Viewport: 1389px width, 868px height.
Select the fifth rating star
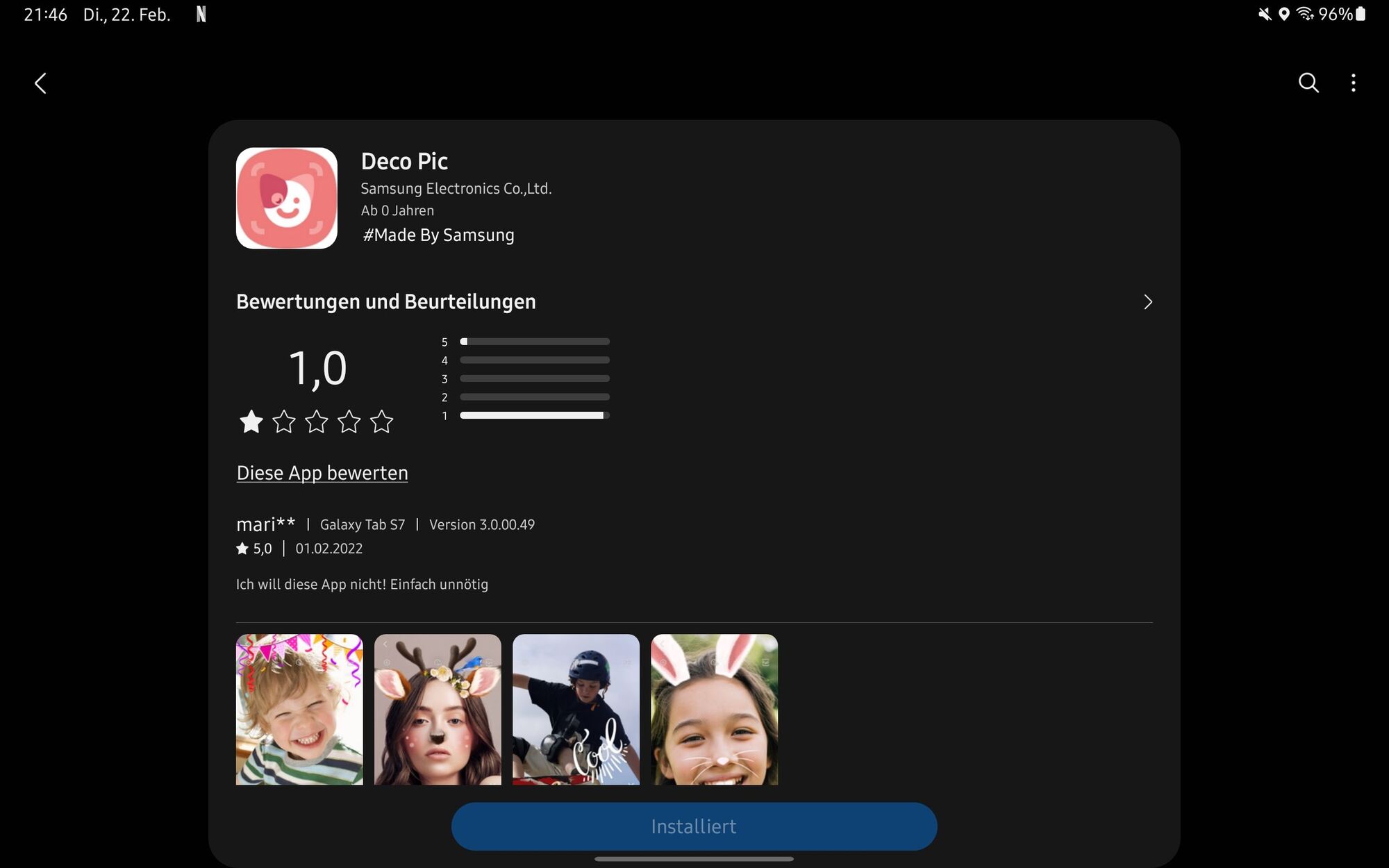pos(381,421)
